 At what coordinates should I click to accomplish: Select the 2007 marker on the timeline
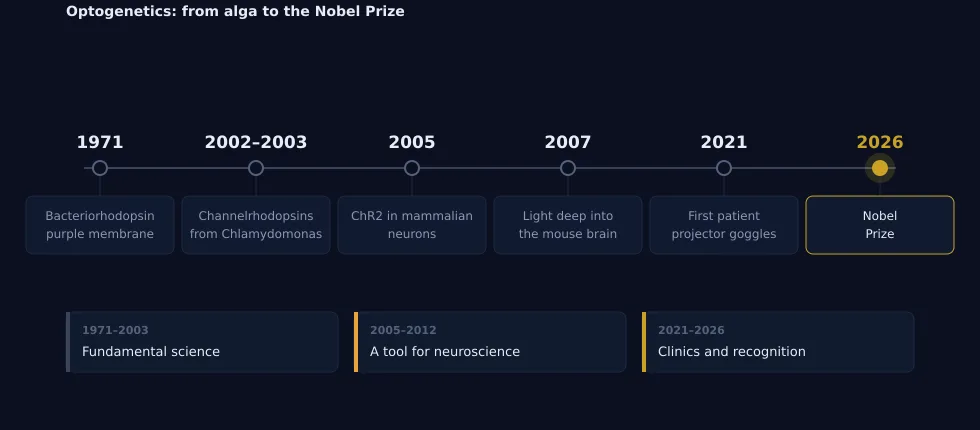coord(568,168)
